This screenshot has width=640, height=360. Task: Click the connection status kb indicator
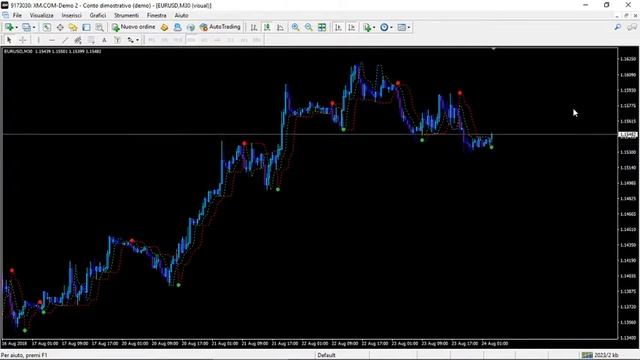tap(600, 355)
